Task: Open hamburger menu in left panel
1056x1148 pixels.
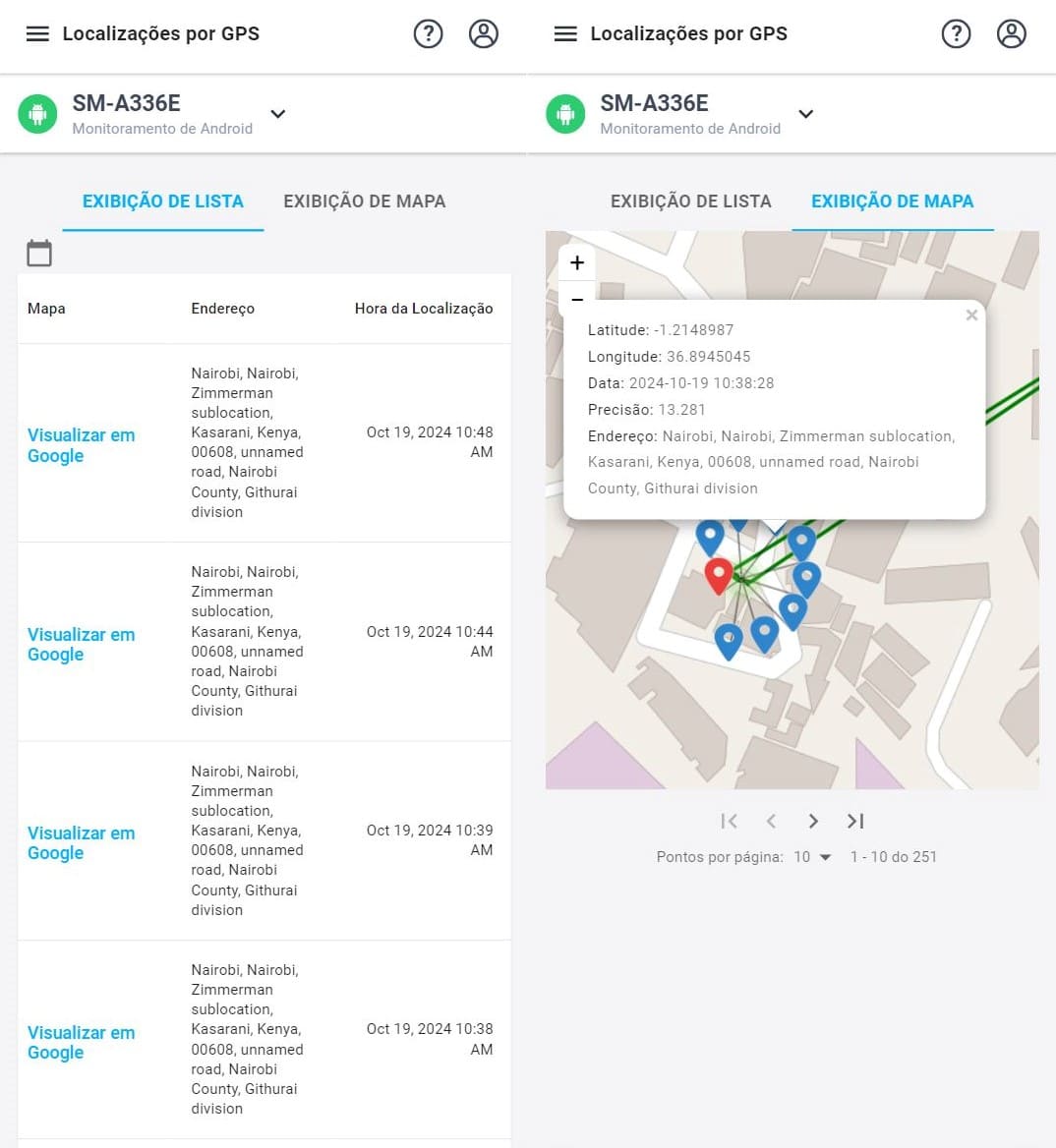Action: (x=37, y=33)
